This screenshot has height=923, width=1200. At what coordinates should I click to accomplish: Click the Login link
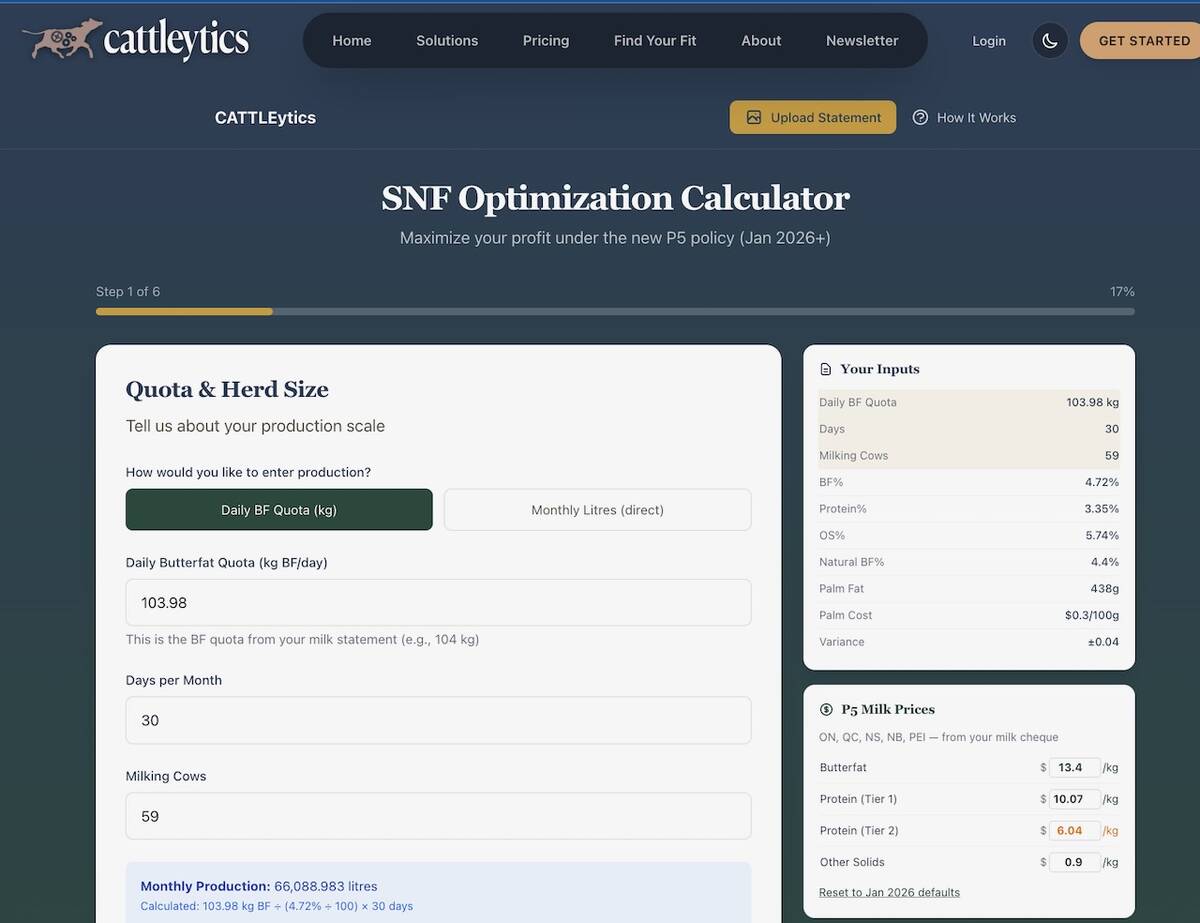tap(988, 41)
